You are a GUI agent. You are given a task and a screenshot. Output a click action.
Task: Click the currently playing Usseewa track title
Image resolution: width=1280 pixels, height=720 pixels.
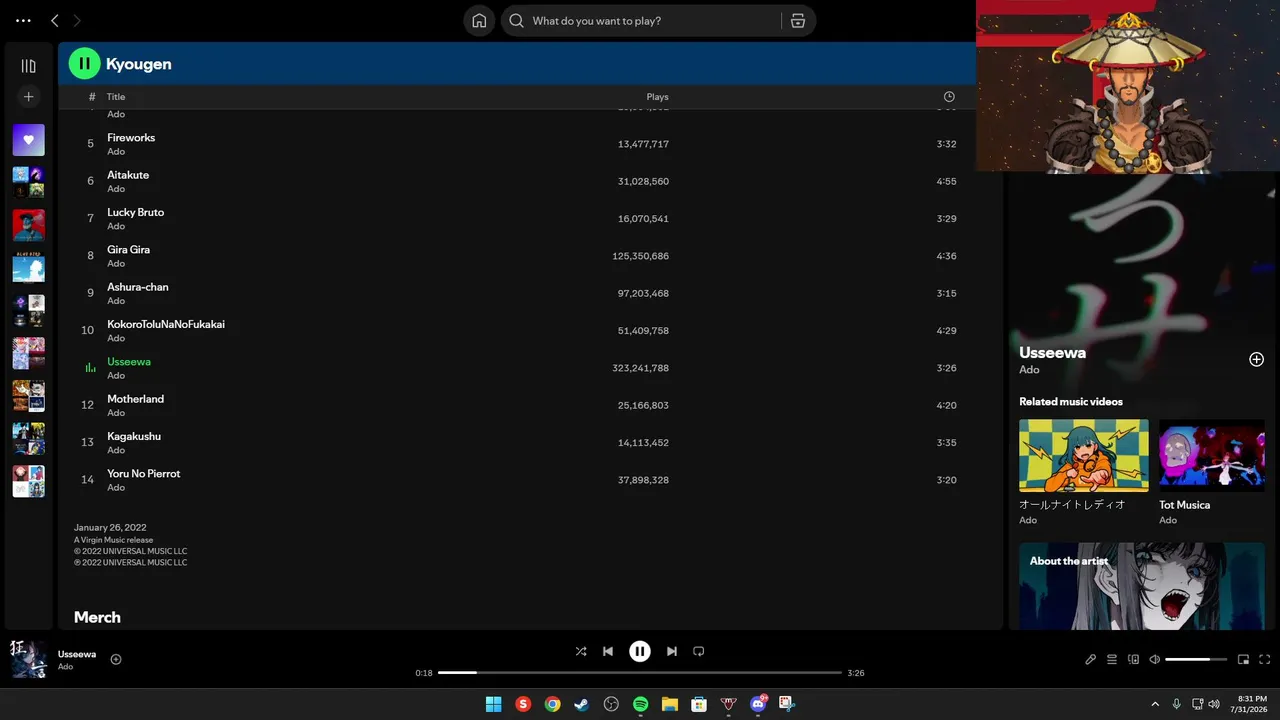coord(129,362)
